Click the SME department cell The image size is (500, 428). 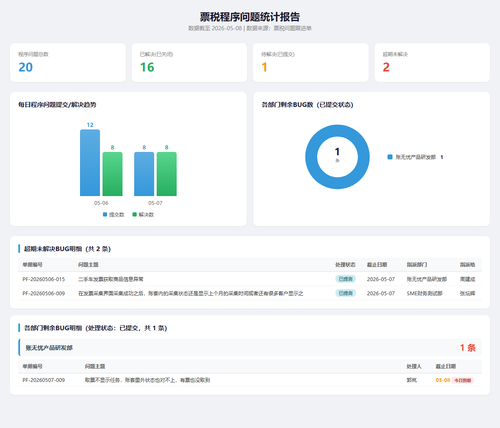click(x=424, y=293)
